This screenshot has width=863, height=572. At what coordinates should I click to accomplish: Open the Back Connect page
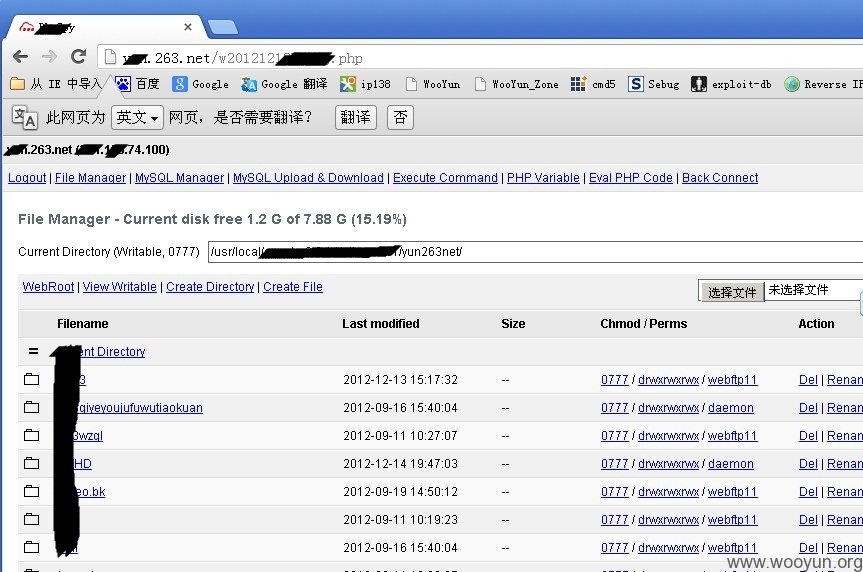point(720,178)
